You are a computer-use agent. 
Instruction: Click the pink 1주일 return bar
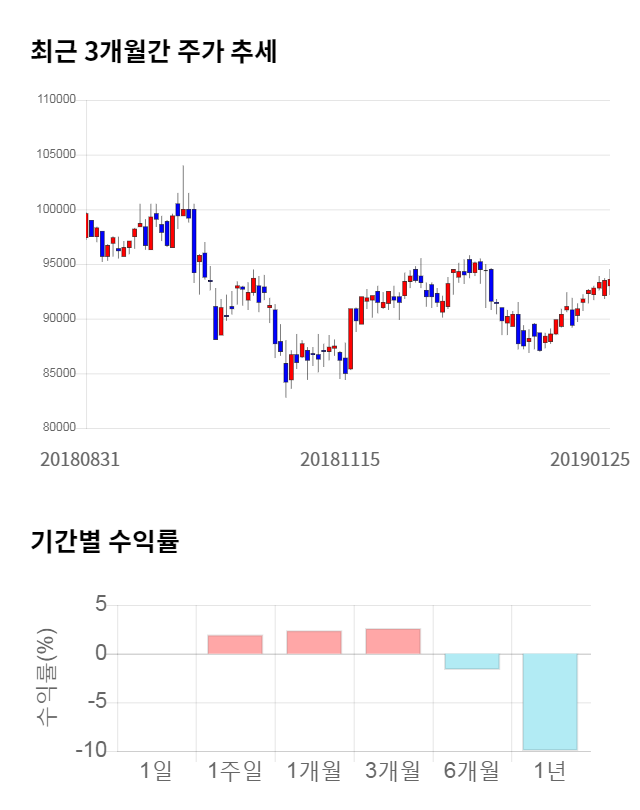[x=235, y=644]
